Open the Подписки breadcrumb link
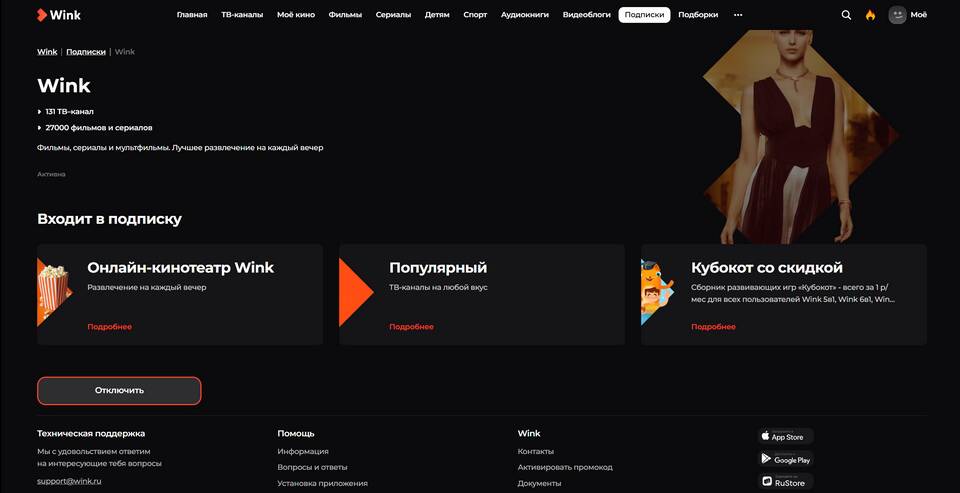 (x=86, y=51)
